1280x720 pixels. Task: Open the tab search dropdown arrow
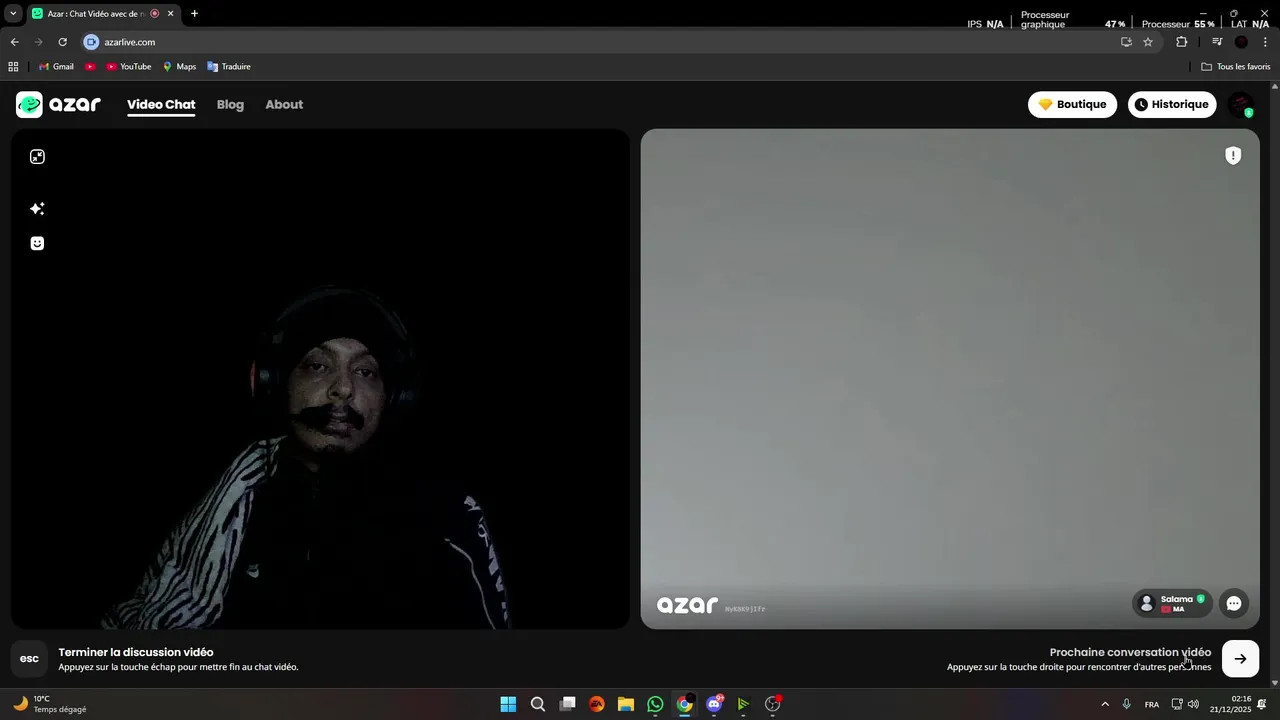(x=13, y=13)
